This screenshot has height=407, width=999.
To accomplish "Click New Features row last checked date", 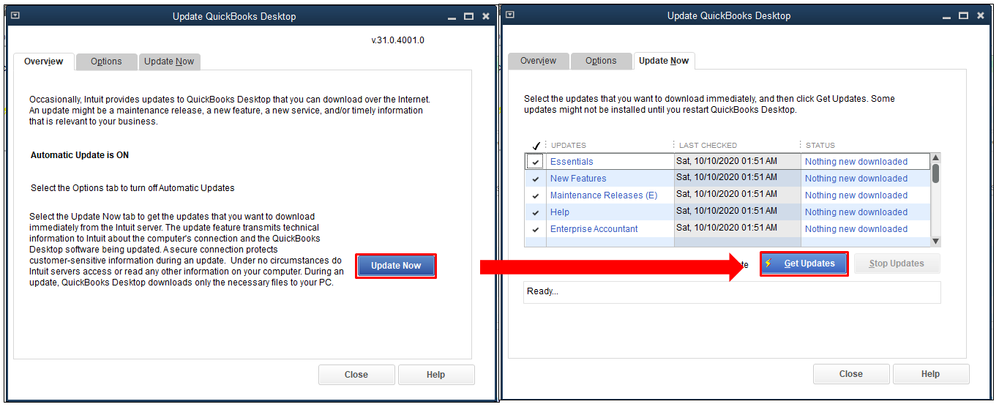I will coord(726,176).
